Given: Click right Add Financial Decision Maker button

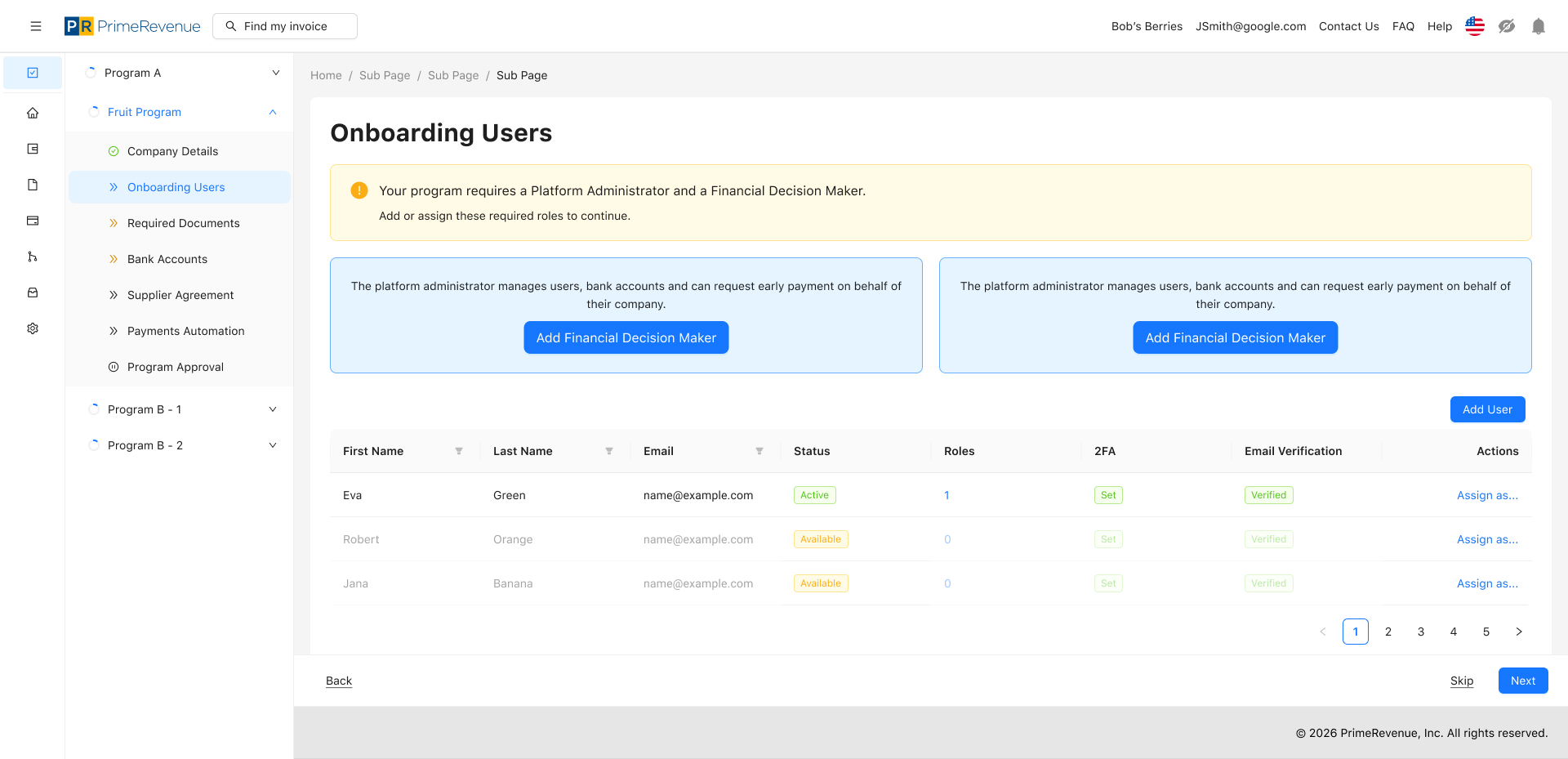Looking at the screenshot, I should point(1236,337).
